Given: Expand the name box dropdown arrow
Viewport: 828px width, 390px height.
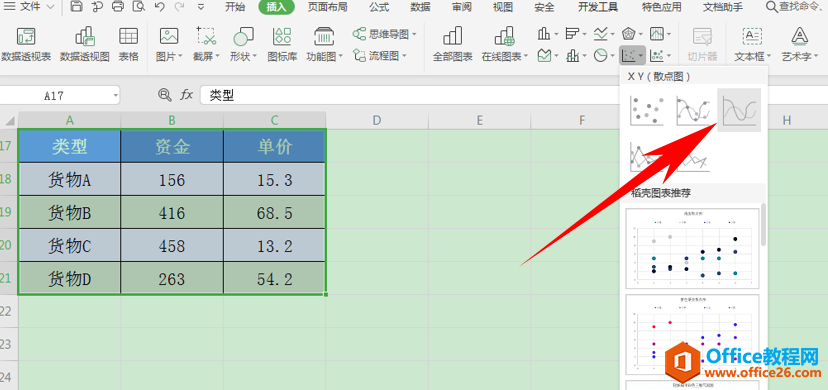Looking at the screenshot, I should [115, 96].
